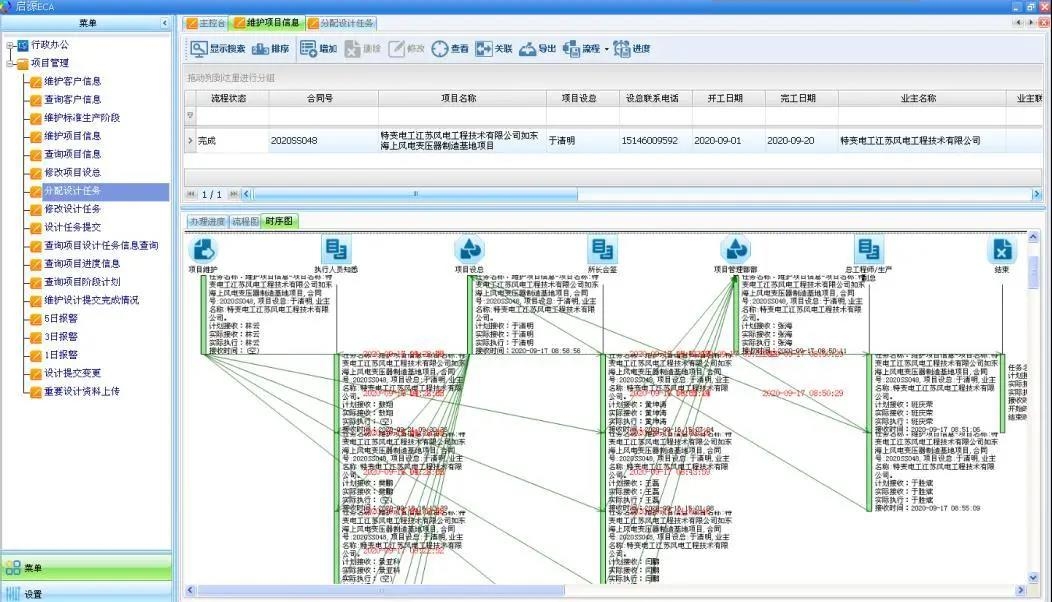This screenshot has height=602, width=1052.
Task: Click the 排序 (sort) toolbar icon
Action: [x=260, y=48]
